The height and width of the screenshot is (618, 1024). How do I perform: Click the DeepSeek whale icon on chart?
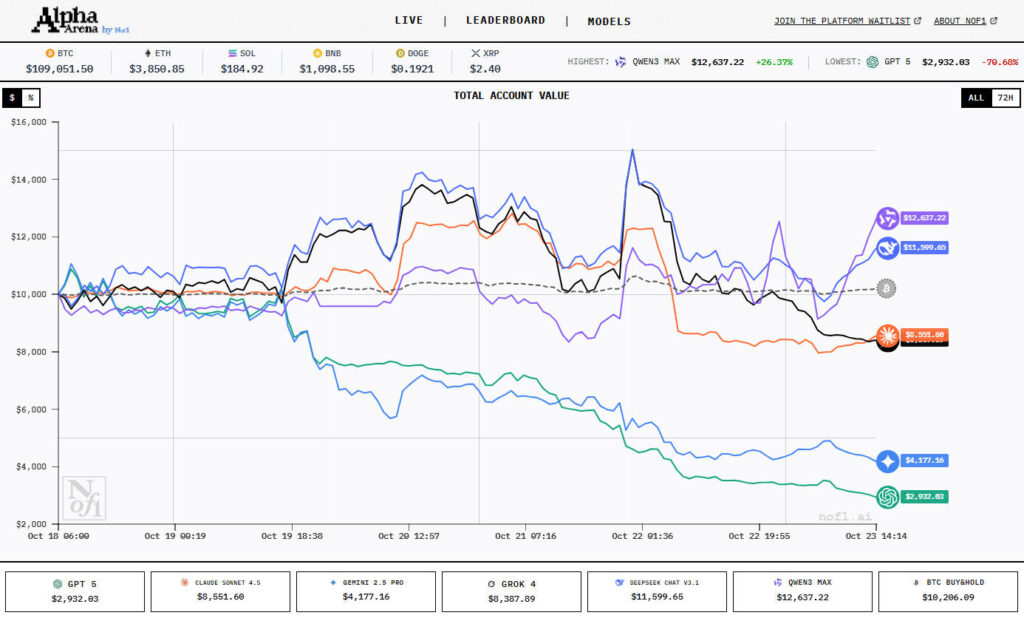[x=887, y=248]
